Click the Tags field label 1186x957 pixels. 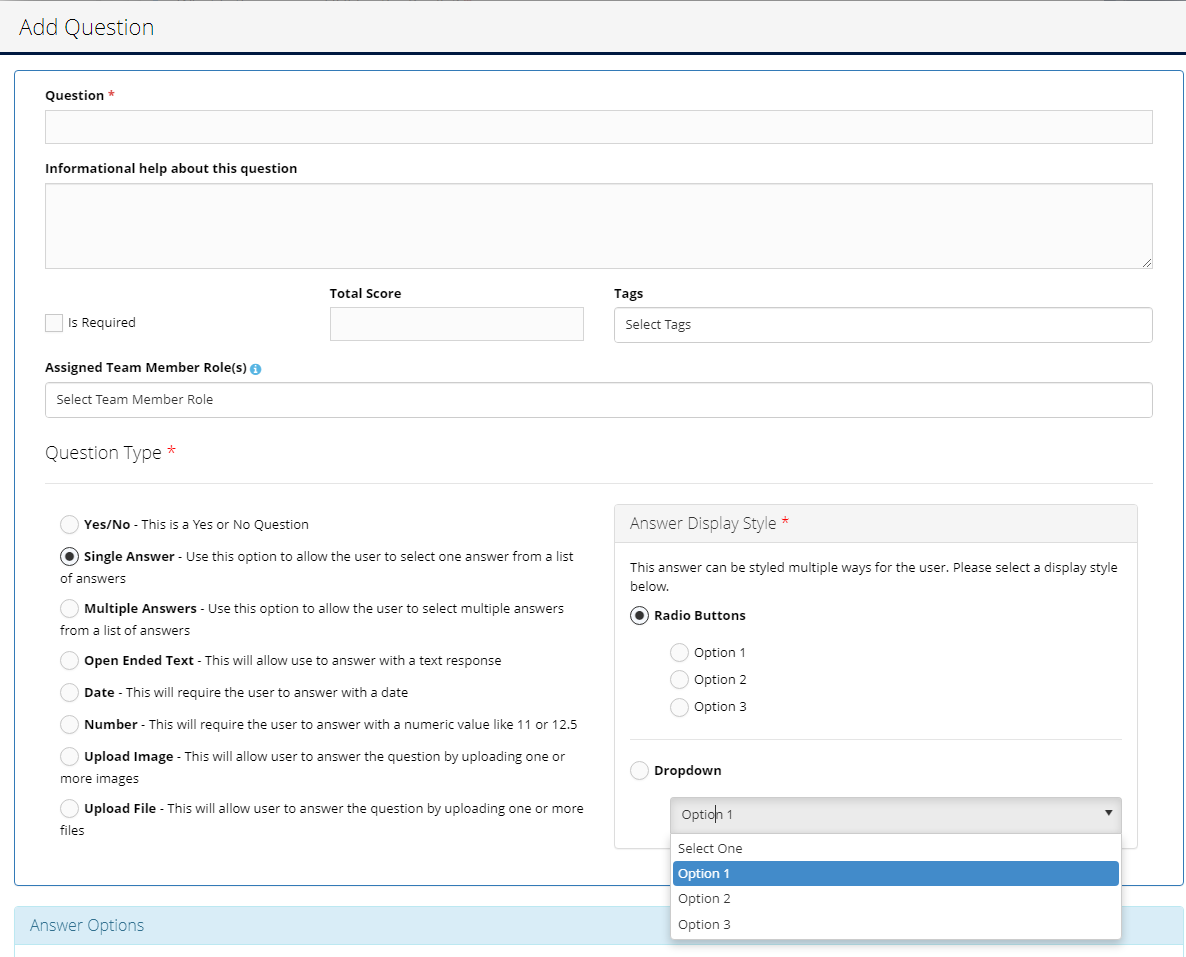coord(629,294)
